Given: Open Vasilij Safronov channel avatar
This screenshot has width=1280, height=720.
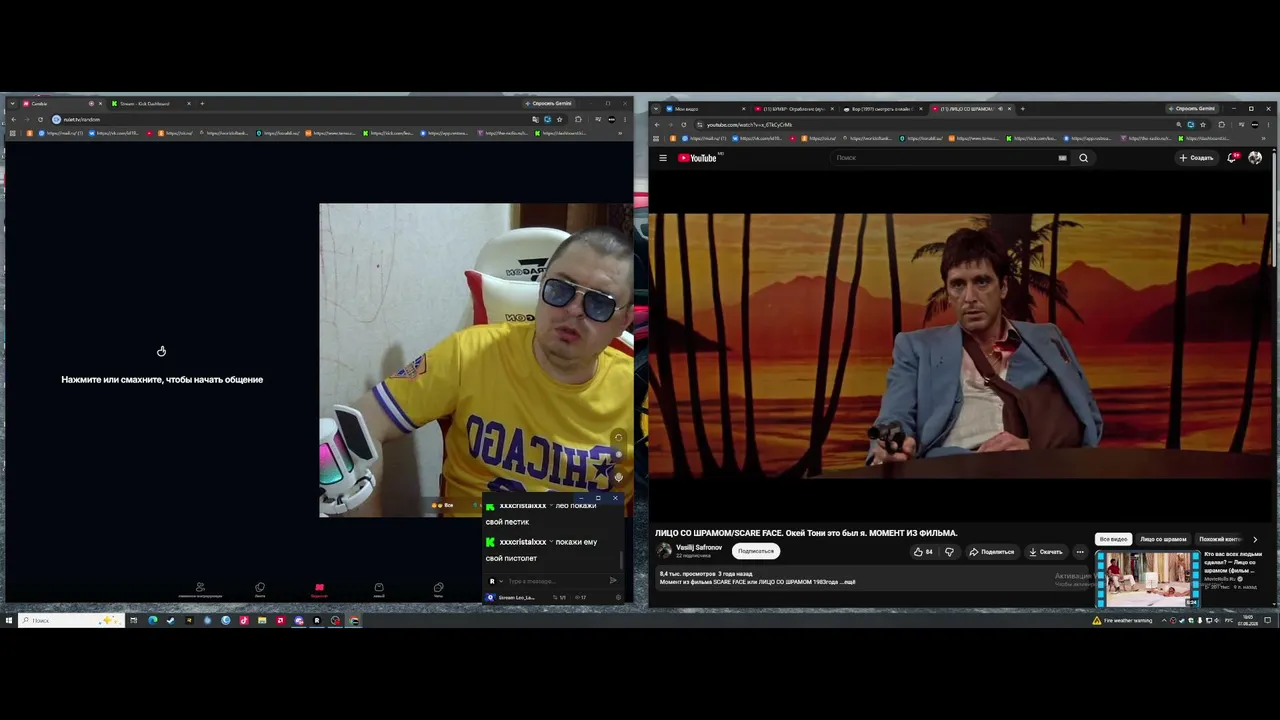Looking at the screenshot, I should [664, 551].
